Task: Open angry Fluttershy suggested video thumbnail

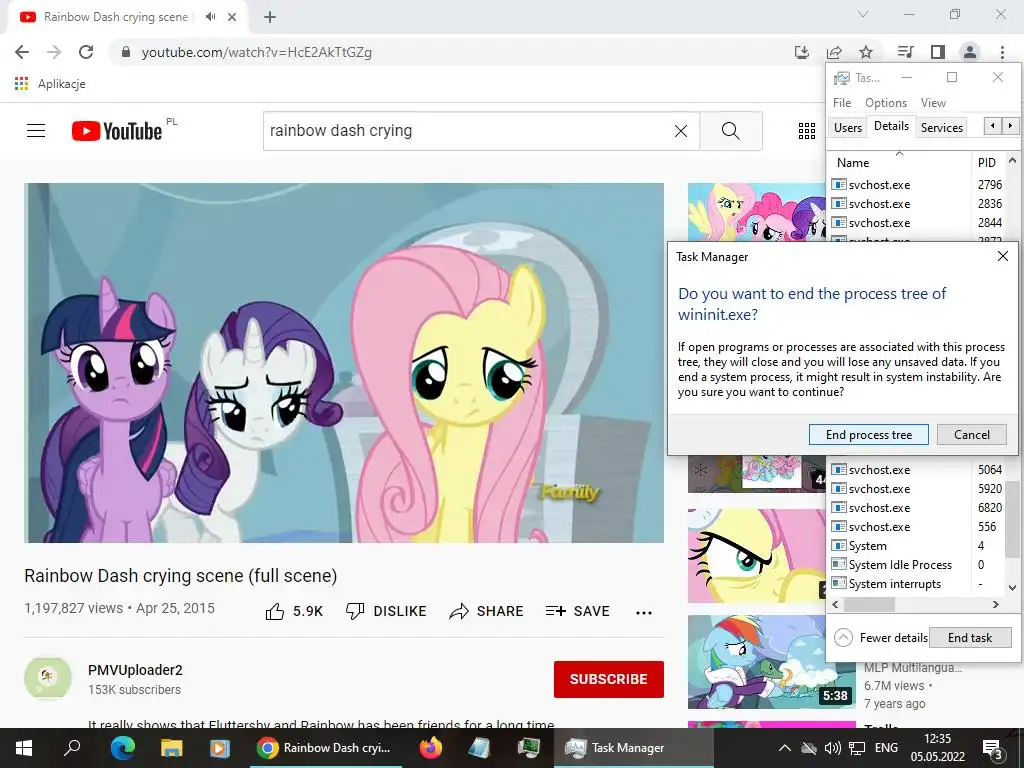Action: (756, 555)
